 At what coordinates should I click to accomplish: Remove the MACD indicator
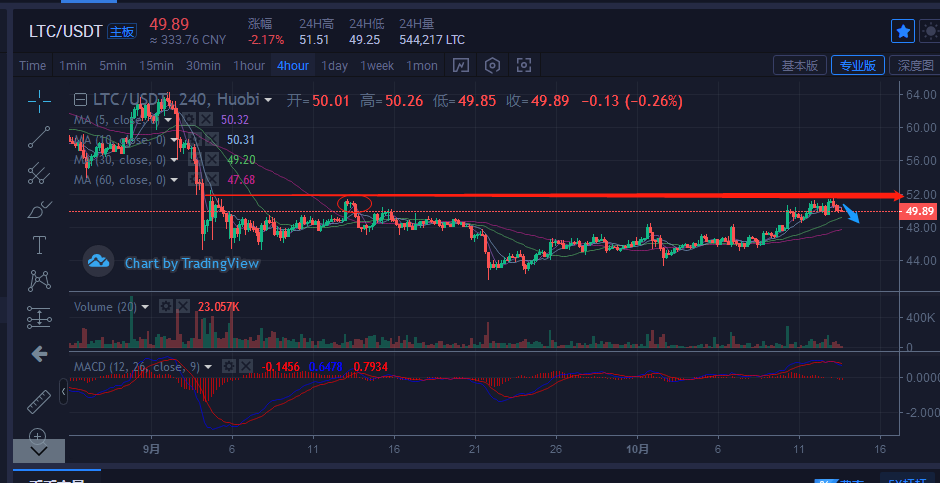click(245, 366)
